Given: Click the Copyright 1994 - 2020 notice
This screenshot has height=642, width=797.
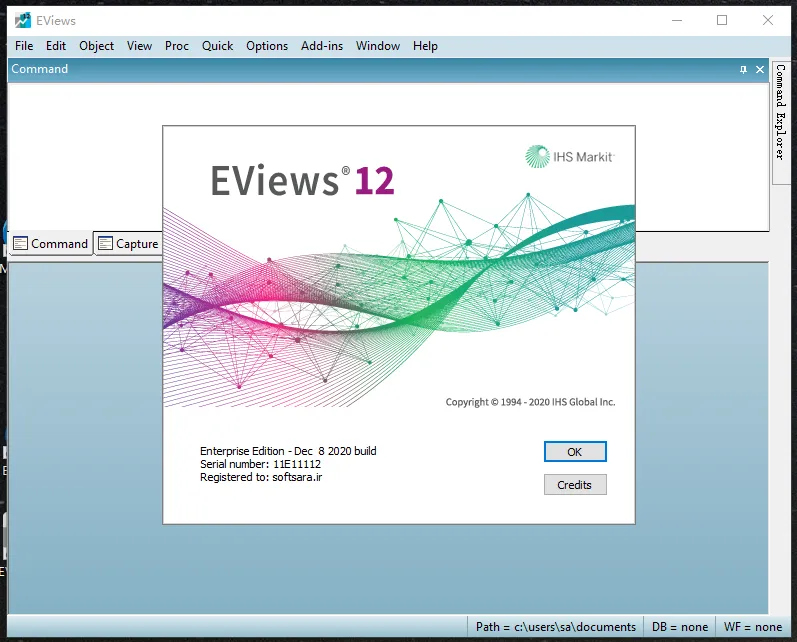Looking at the screenshot, I should pyautogui.click(x=530, y=402).
